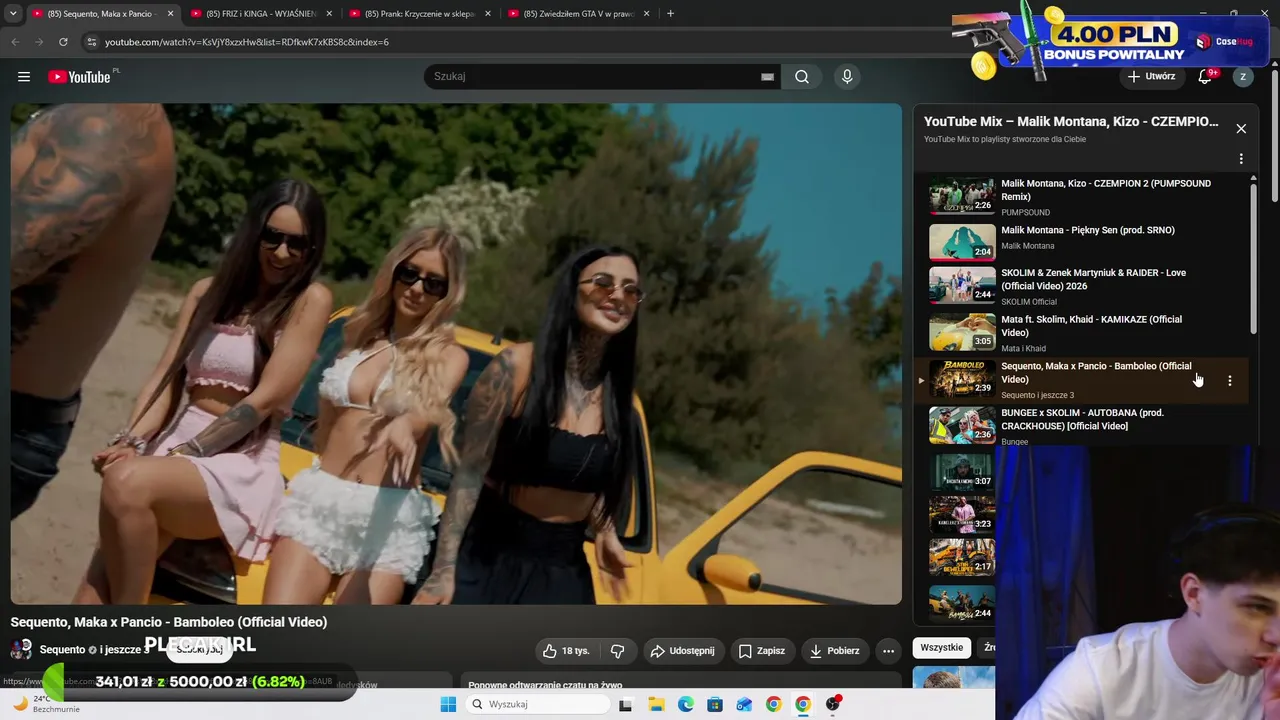
Task: Click the on-screen keyboard icon in search box
Action: coord(767,77)
